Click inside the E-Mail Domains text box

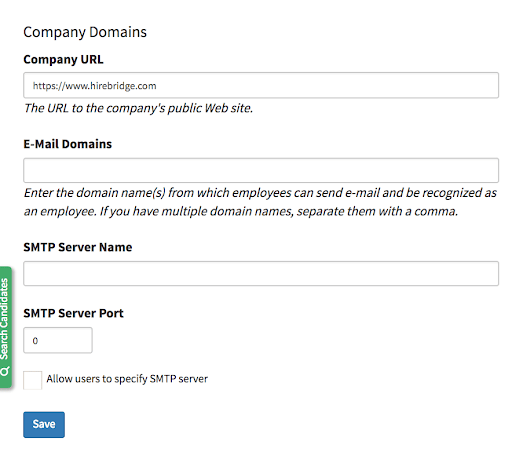point(261,170)
